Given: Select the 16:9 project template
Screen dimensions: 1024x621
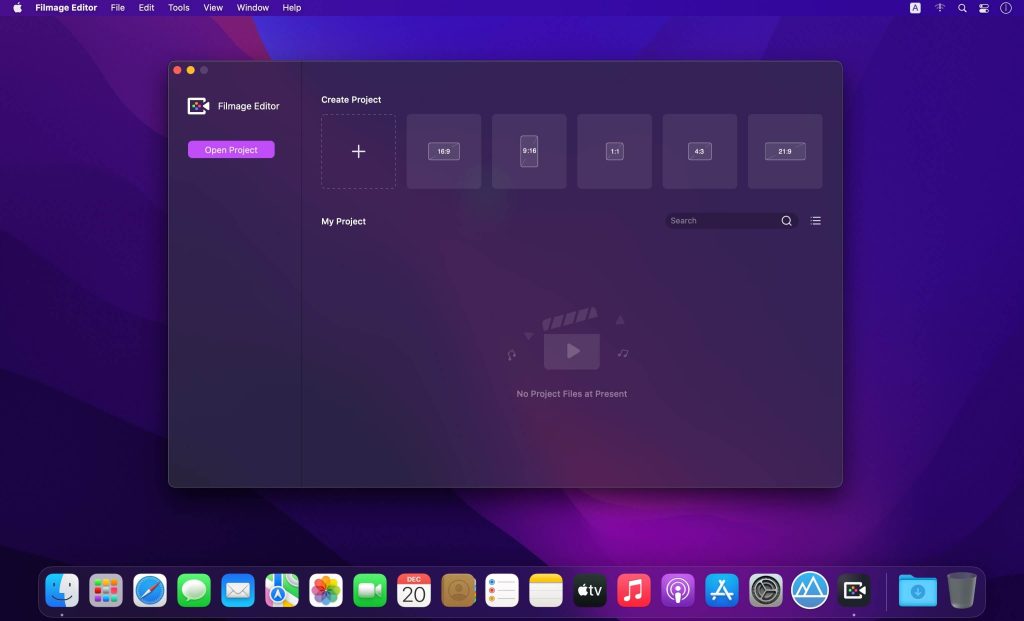Looking at the screenshot, I should 443,151.
